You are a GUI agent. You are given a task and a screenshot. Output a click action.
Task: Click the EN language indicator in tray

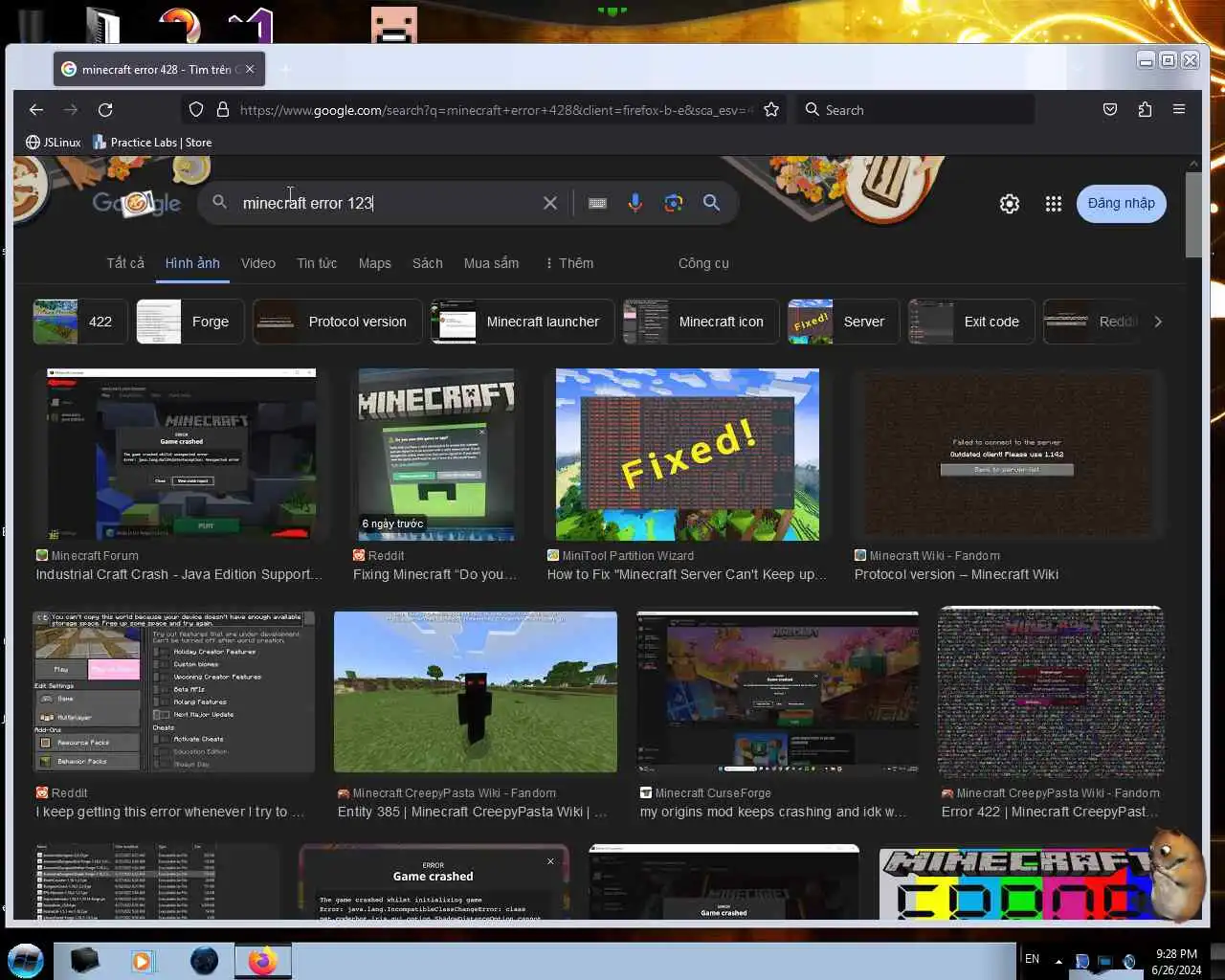pyautogui.click(x=1032, y=959)
